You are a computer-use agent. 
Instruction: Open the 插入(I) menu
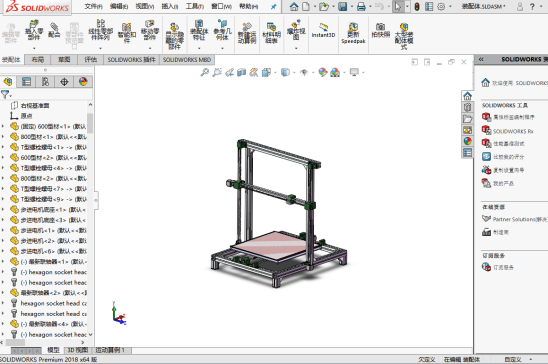coord(170,6)
